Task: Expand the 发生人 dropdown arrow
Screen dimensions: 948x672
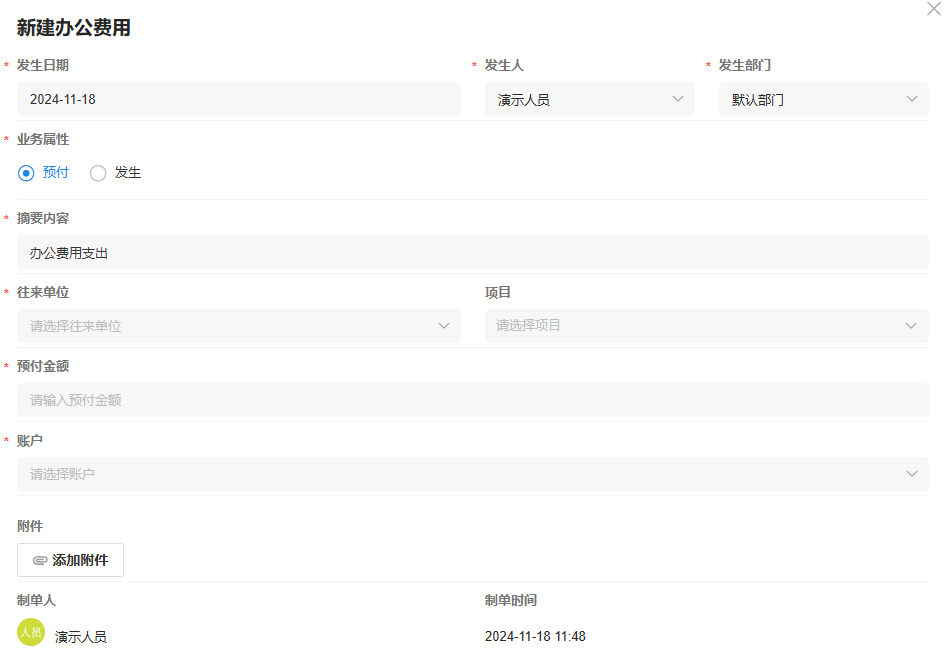Action: (x=678, y=99)
